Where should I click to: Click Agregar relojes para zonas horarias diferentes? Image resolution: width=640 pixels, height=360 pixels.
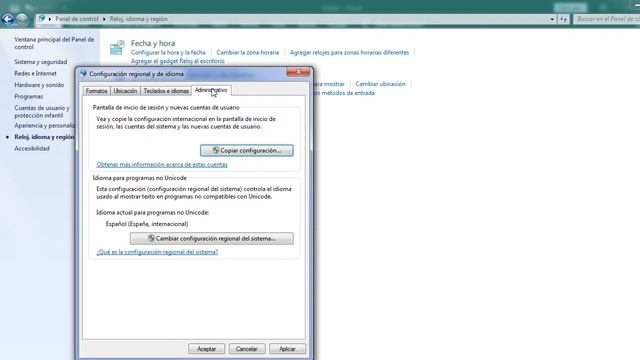[x=349, y=53]
